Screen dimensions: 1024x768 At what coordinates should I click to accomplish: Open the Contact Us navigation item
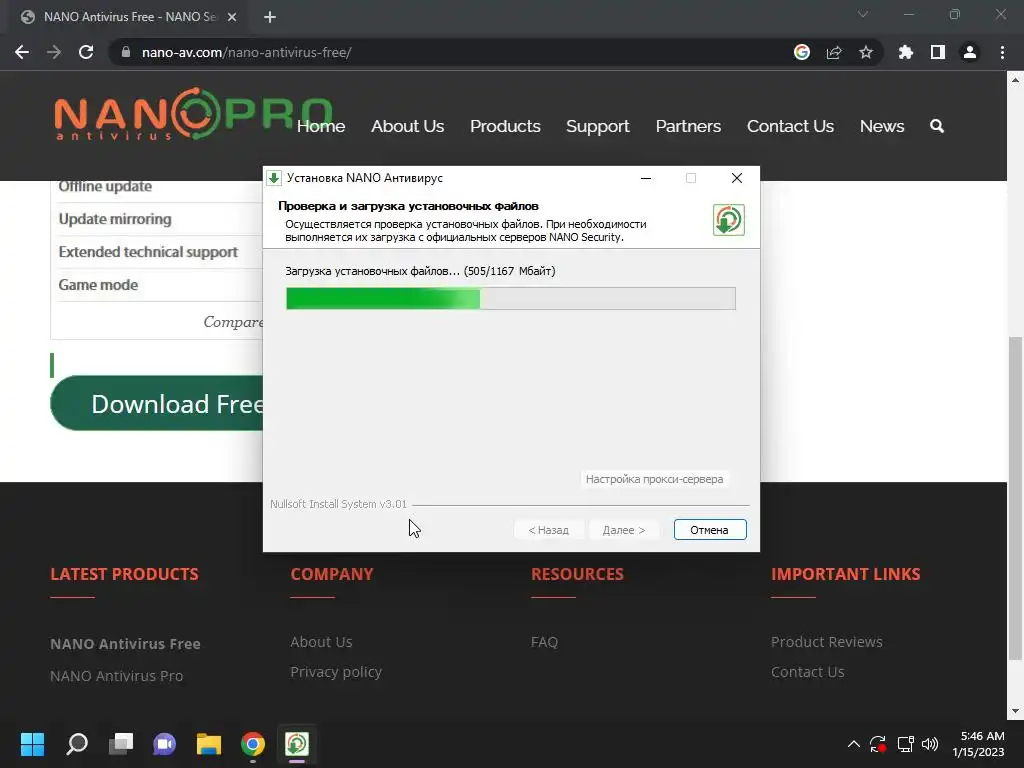click(790, 126)
